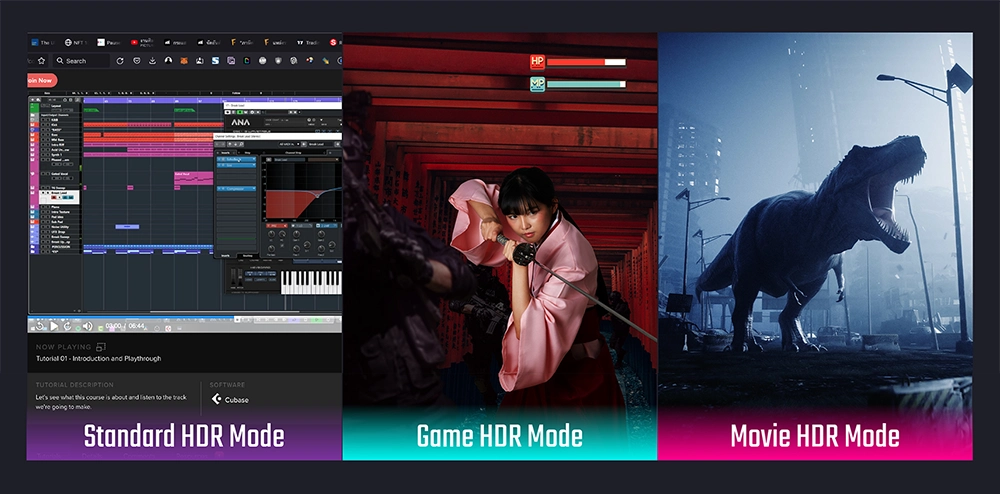Select the Movie HDR Mode label
Viewport: 1000px width, 494px height.
point(815,437)
